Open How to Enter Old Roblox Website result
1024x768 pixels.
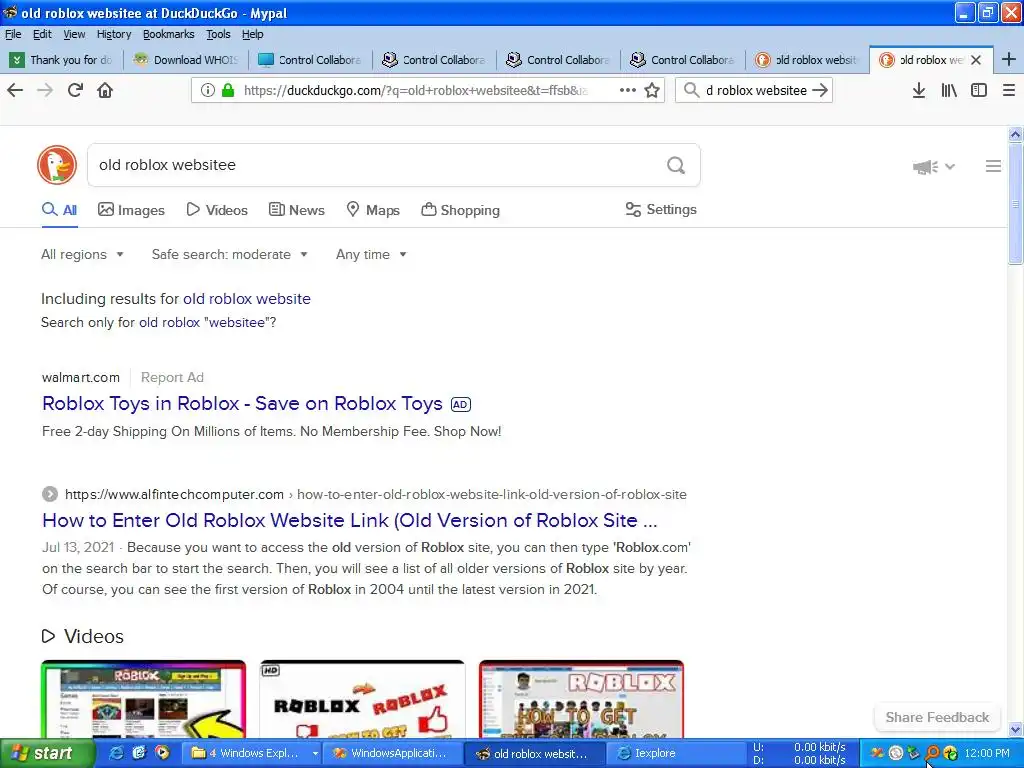349,520
